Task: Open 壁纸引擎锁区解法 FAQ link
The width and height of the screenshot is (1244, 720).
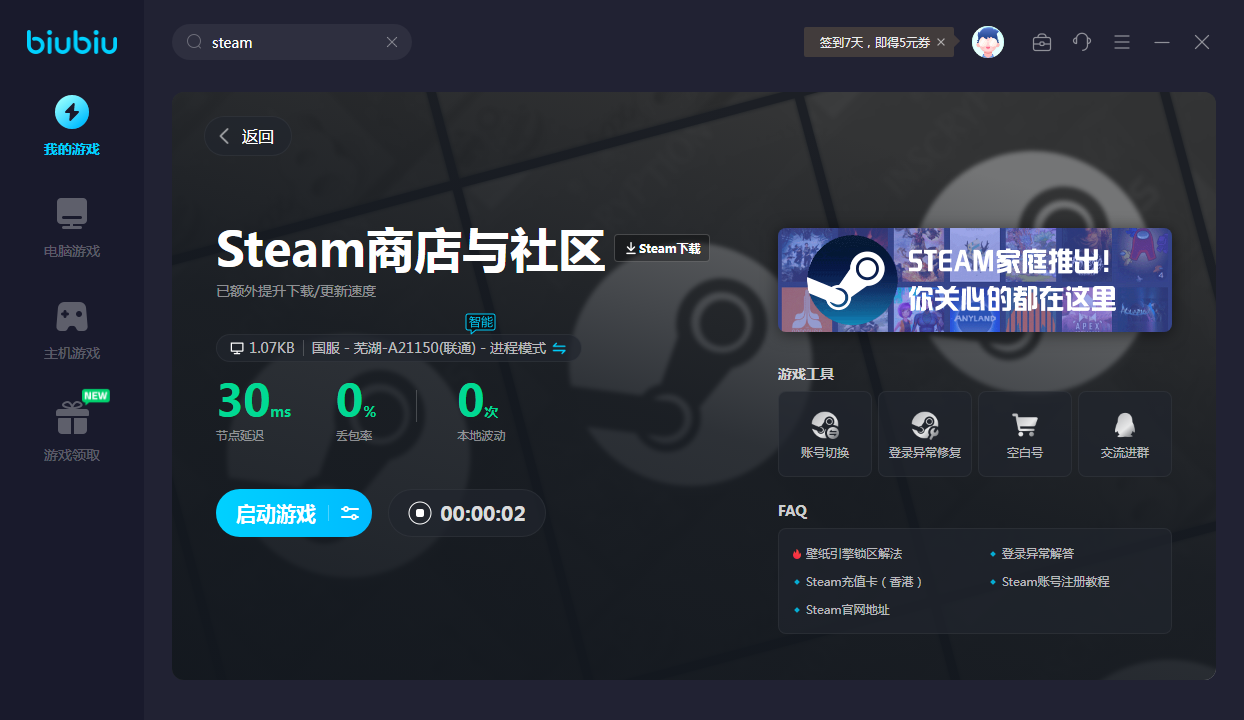Action: point(854,553)
